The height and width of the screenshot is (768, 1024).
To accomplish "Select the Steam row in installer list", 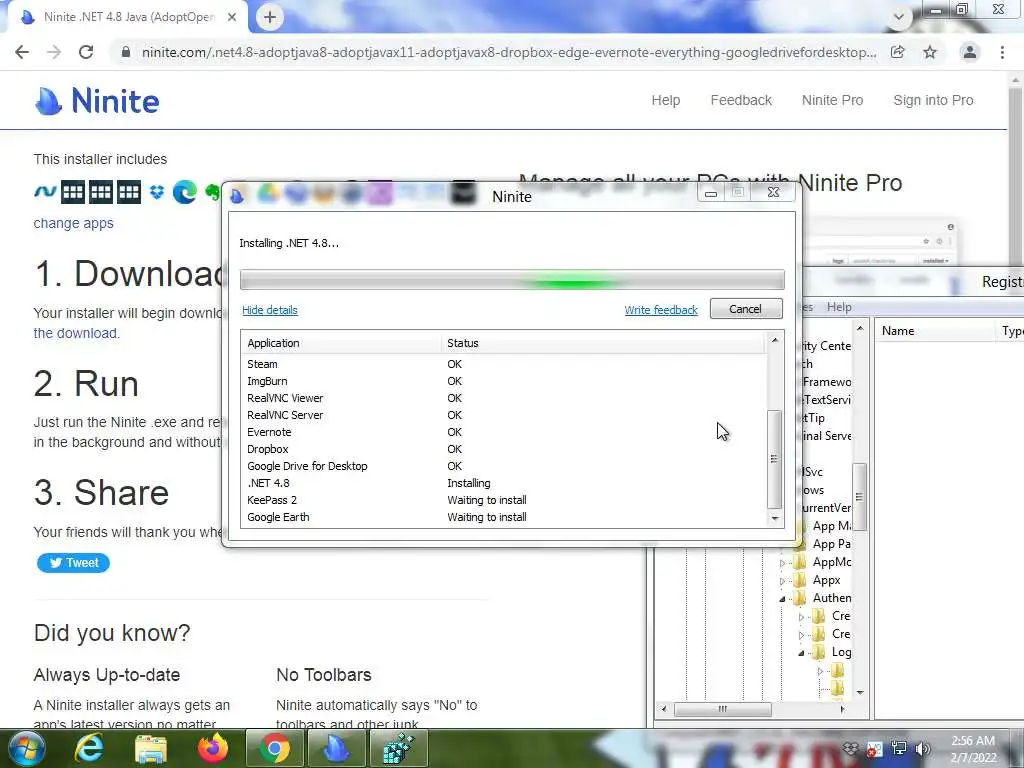I will pyautogui.click(x=504, y=364).
